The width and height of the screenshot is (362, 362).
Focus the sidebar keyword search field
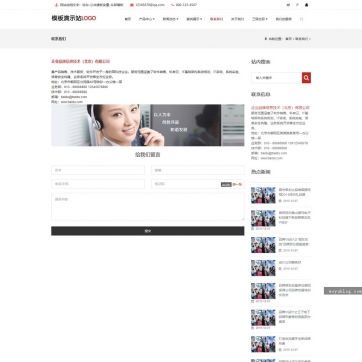tap(277, 78)
